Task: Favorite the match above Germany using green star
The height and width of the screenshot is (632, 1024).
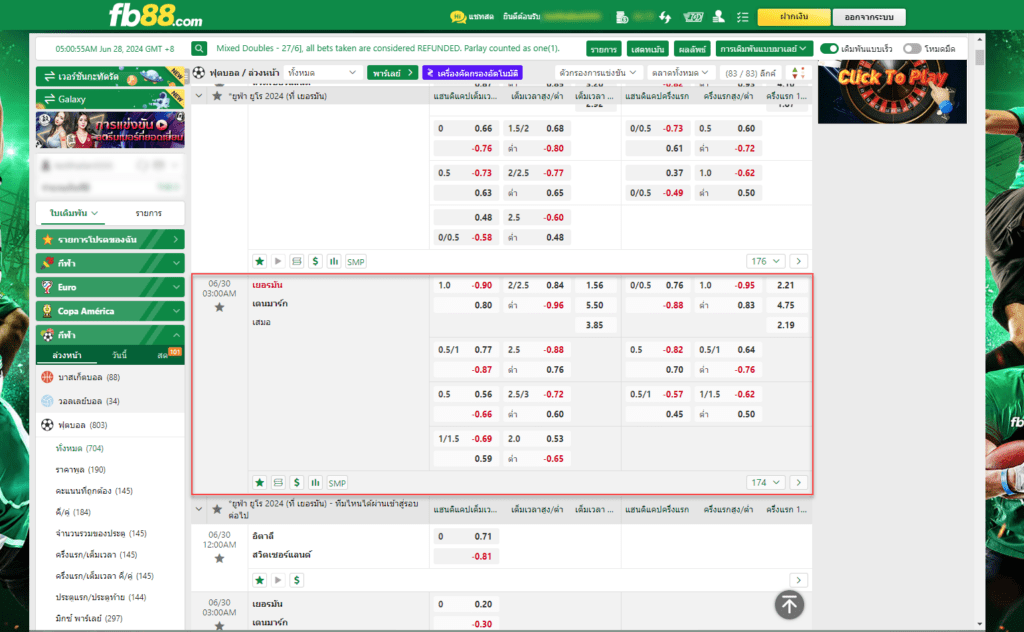Action: coord(259,261)
